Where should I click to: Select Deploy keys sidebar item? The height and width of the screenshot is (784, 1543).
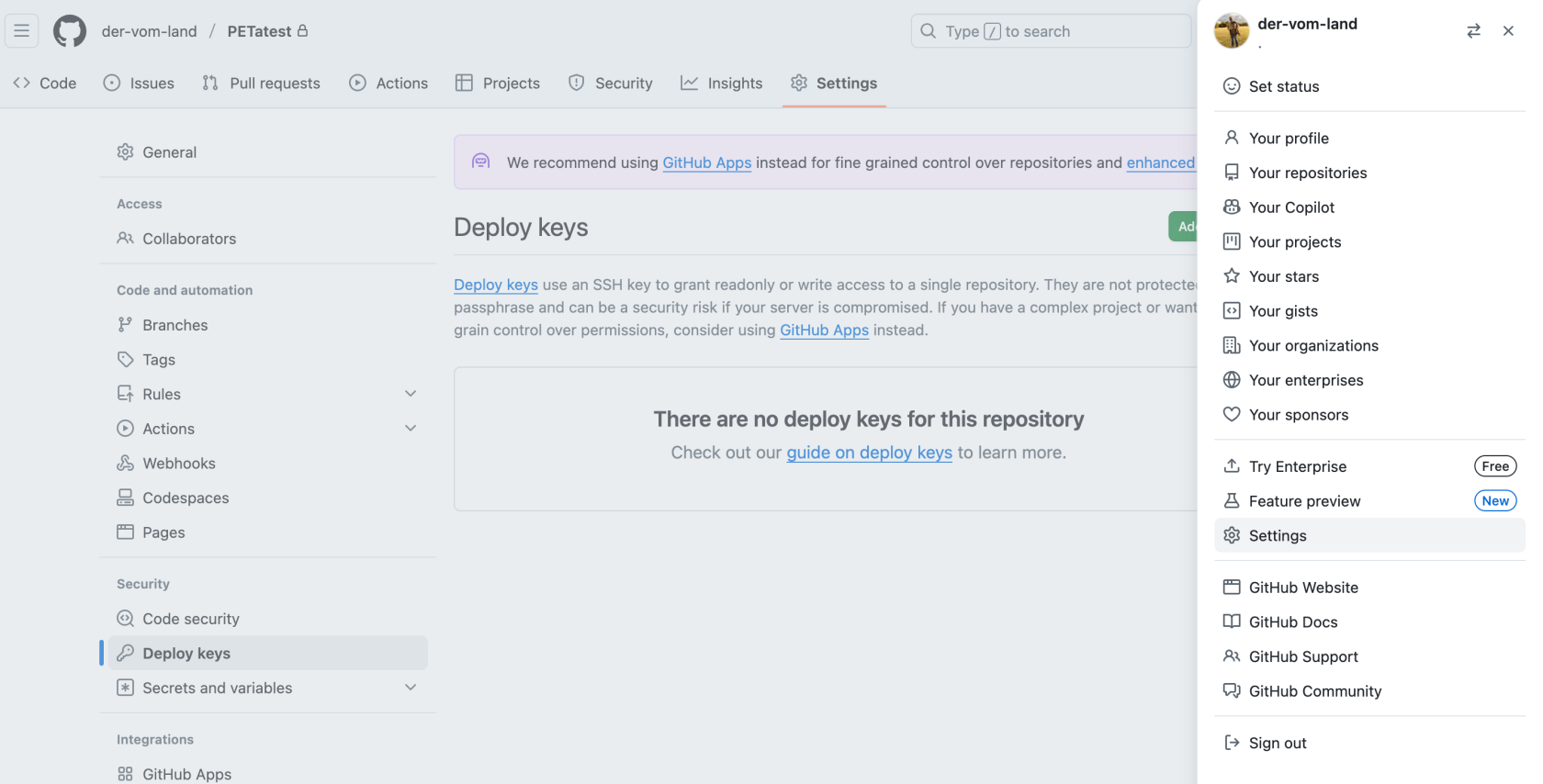pyautogui.click(x=268, y=653)
